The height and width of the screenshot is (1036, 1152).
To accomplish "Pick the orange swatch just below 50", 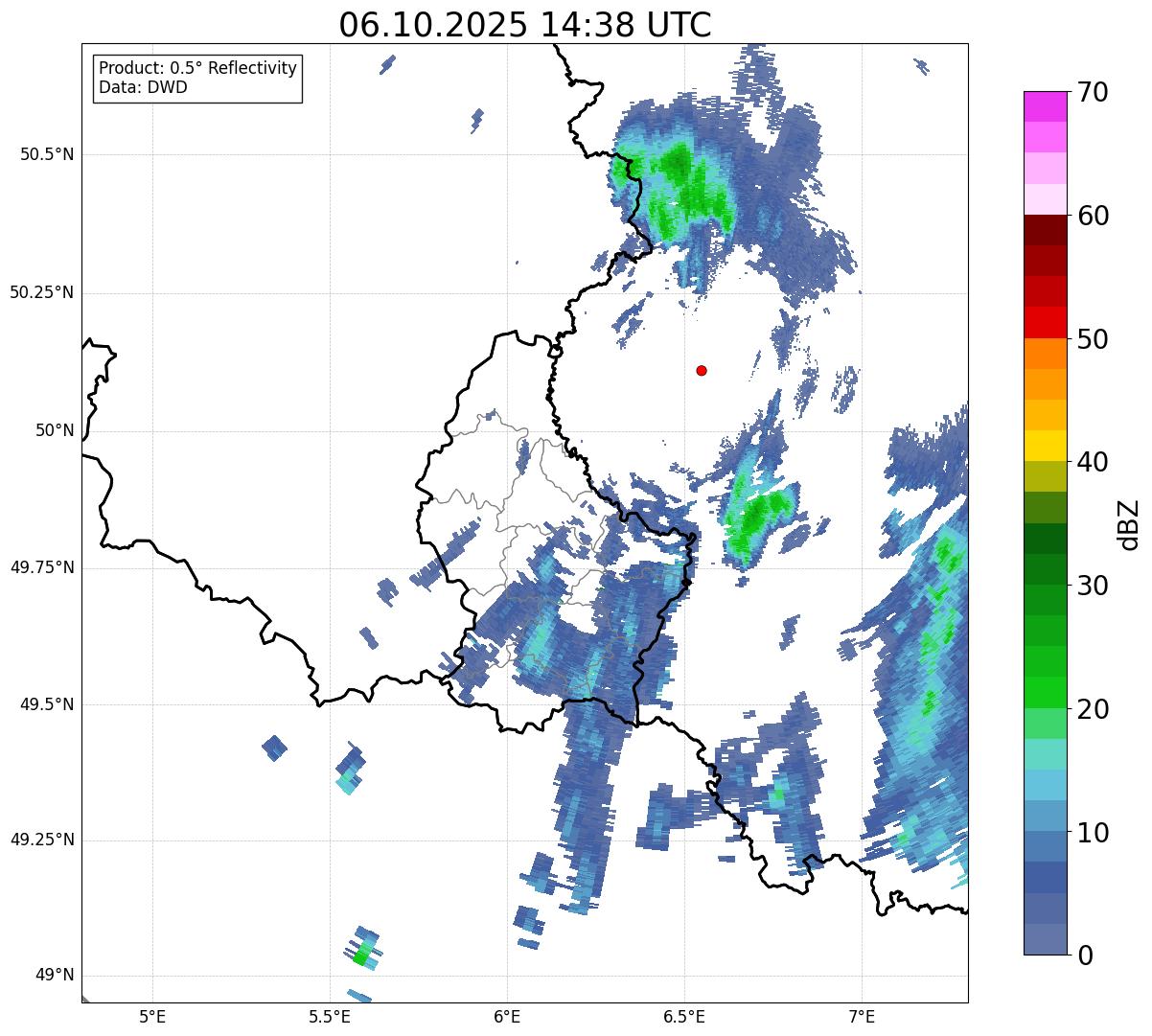I will (1045, 354).
